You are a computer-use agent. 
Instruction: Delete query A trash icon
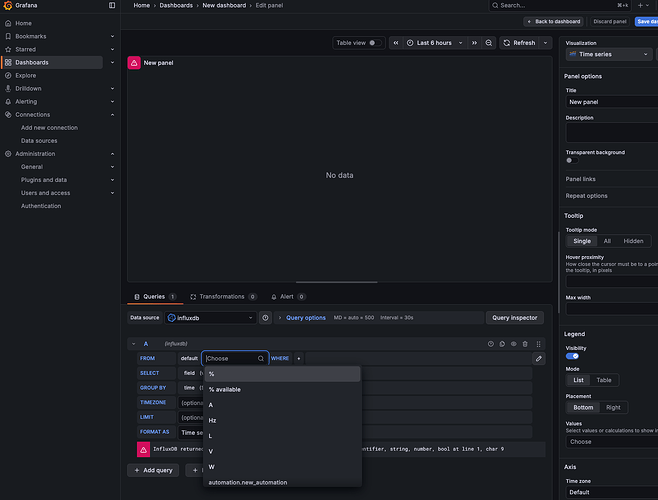[525, 344]
